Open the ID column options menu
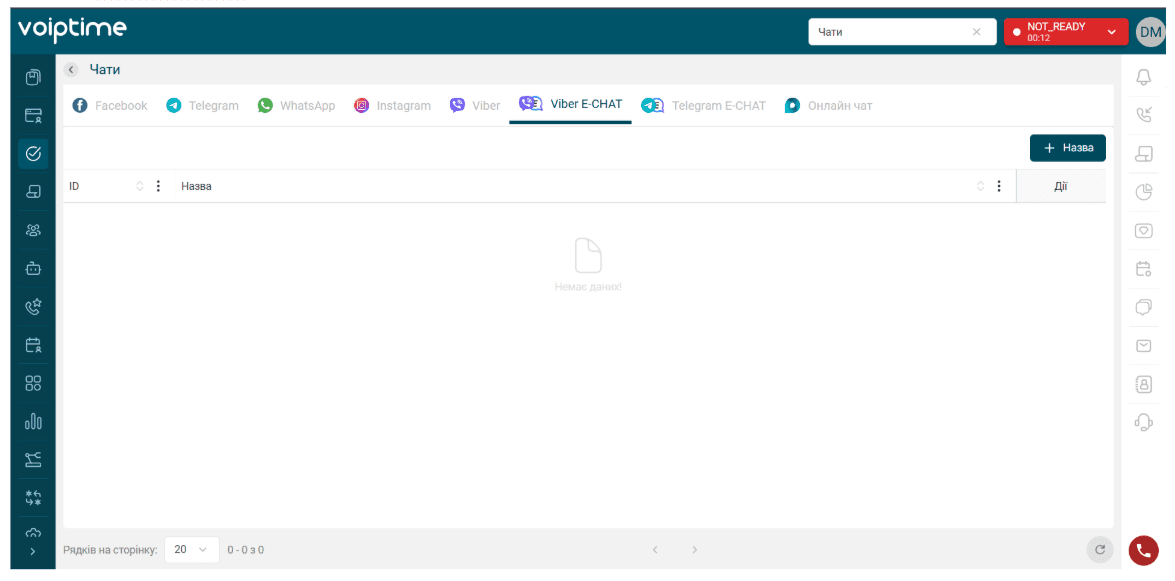Screen dimensions: 1175x581 coord(158,186)
